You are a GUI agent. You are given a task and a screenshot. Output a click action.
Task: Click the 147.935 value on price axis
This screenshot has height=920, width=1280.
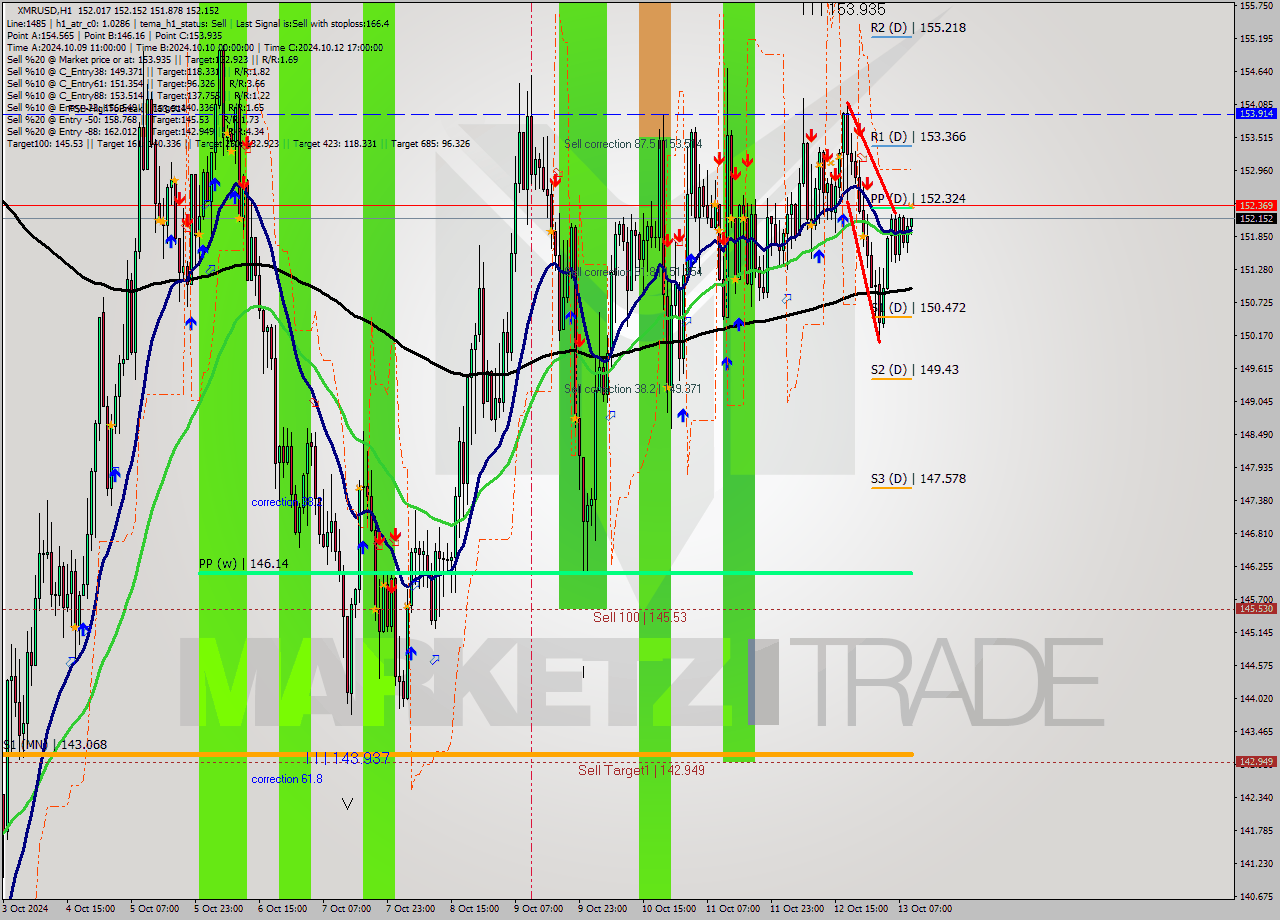pyautogui.click(x=1256, y=467)
